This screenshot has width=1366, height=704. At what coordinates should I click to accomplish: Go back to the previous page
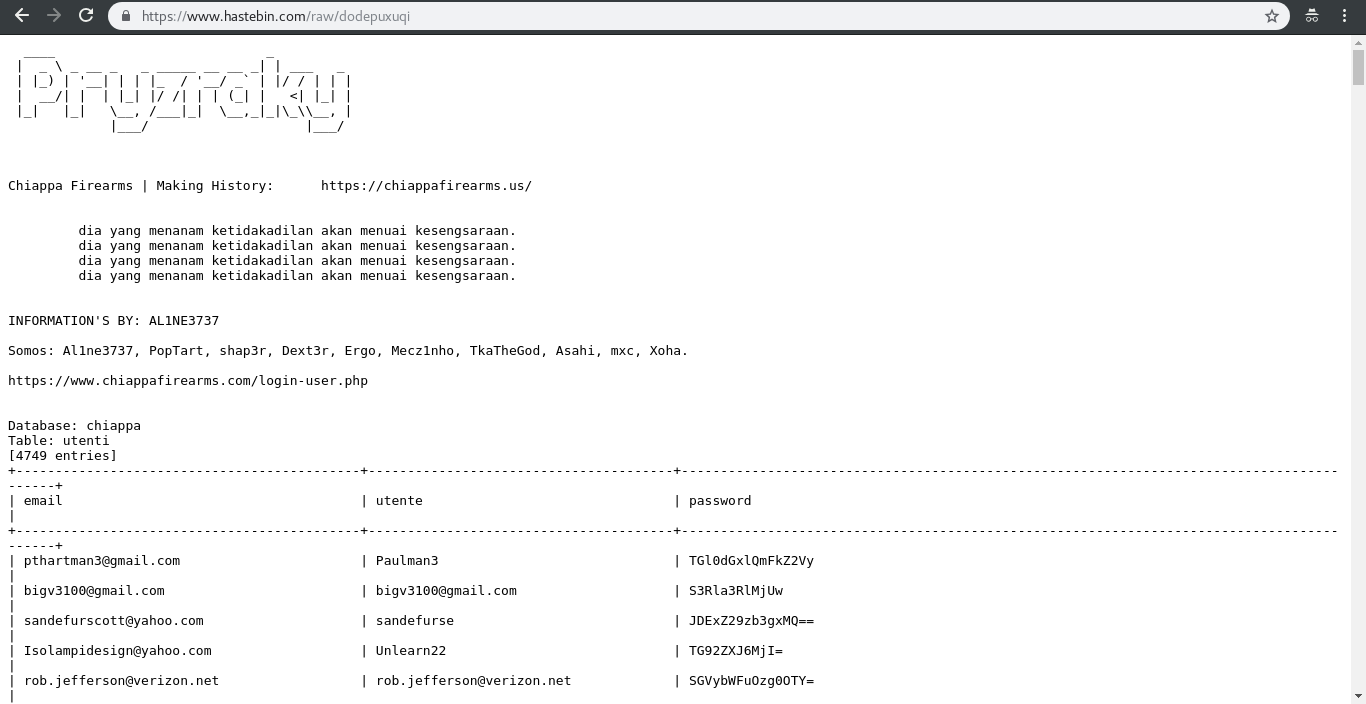pyautogui.click(x=22, y=16)
